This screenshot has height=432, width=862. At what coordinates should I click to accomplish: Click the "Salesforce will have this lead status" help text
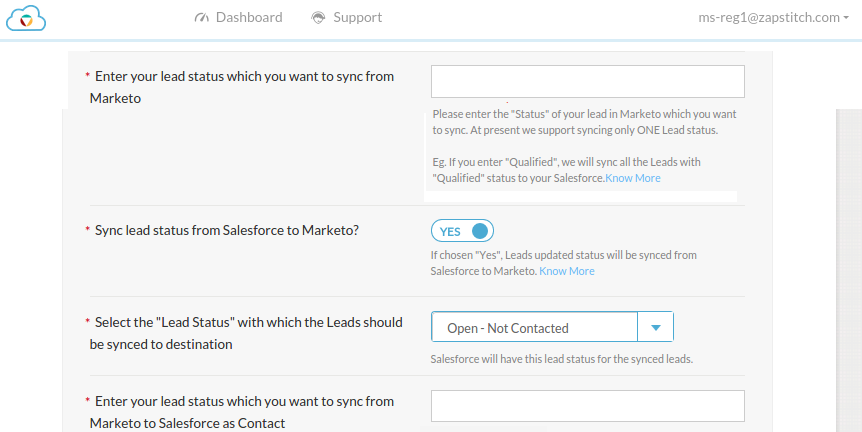coord(561,359)
